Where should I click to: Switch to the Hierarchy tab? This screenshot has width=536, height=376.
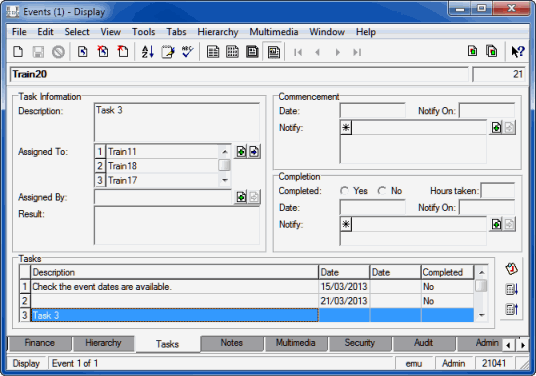(103, 343)
